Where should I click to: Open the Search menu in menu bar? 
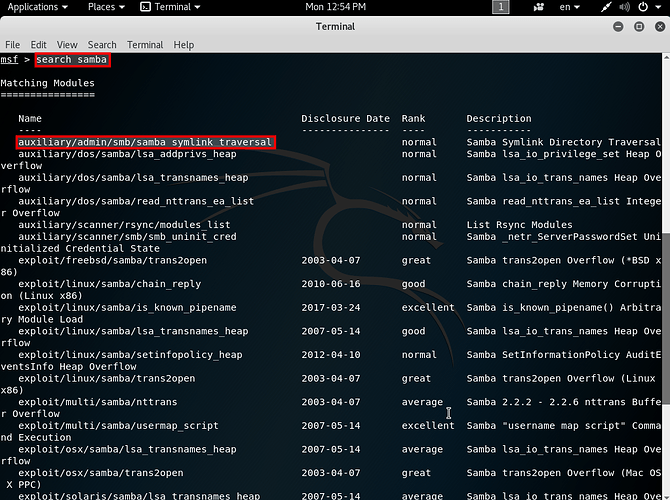(102, 45)
